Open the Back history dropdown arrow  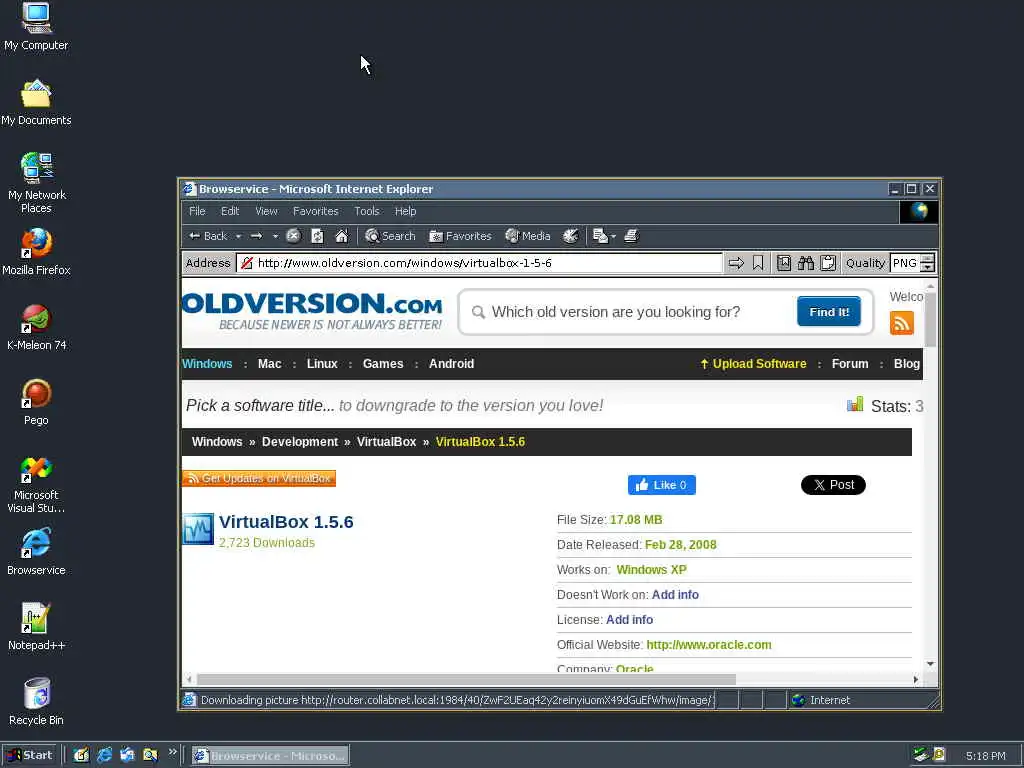pyautogui.click(x=238, y=236)
